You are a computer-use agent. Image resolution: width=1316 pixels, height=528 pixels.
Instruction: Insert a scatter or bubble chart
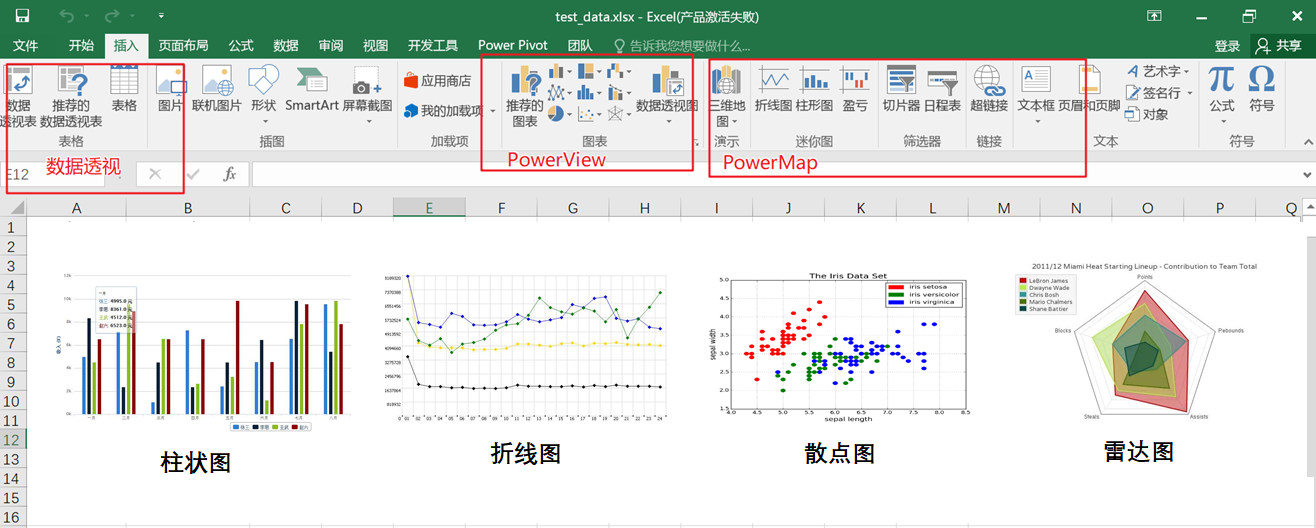point(590,115)
